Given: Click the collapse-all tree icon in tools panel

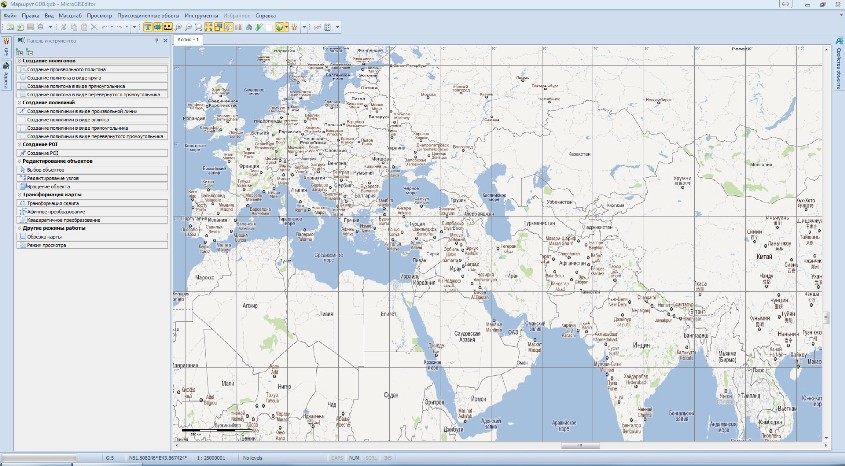Looking at the screenshot, I should (x=29, y=52).
